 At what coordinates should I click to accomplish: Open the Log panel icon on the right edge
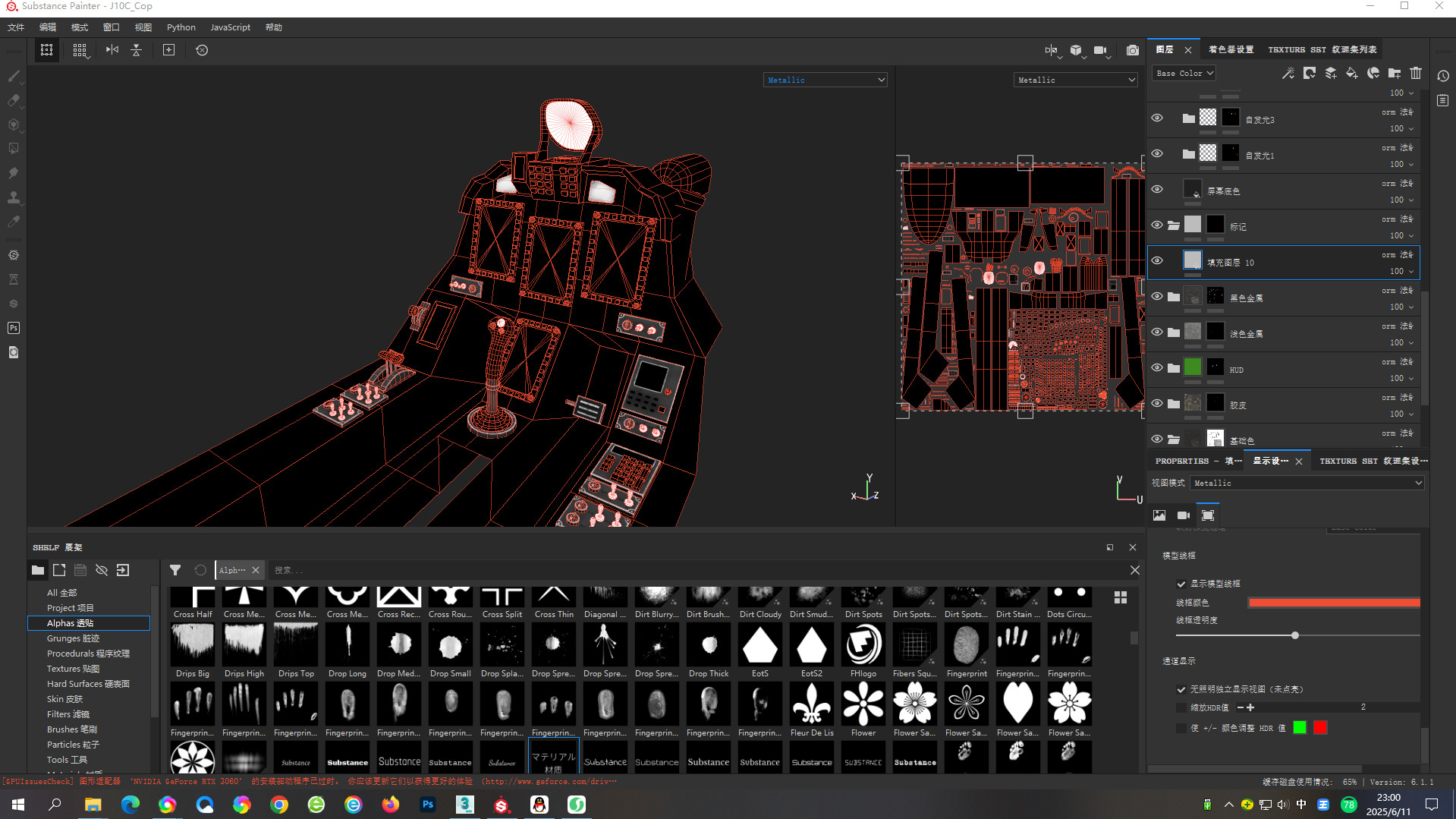(1443, 100)
